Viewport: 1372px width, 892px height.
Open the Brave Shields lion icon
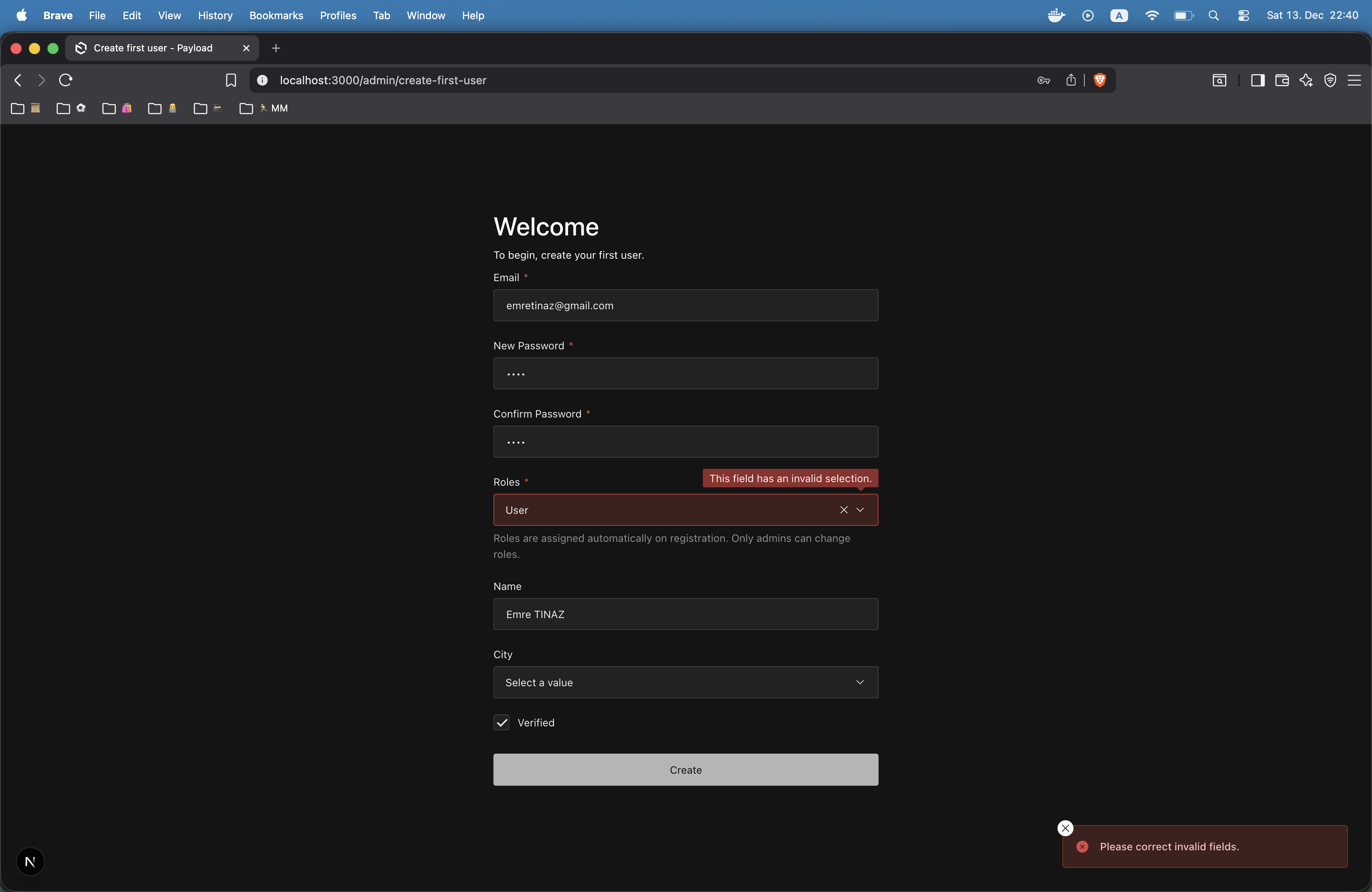1099,80
